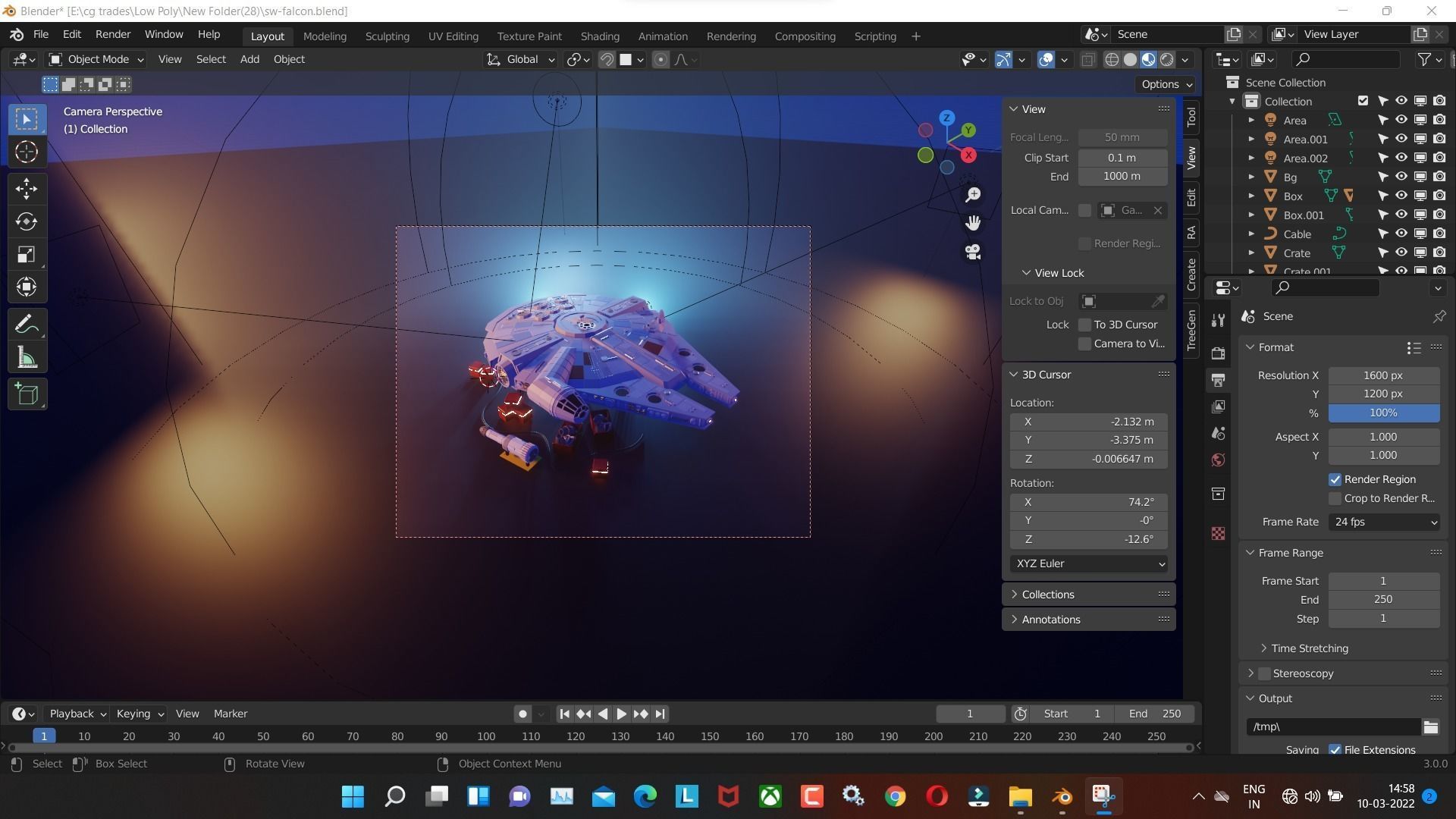
Task: Click the Cursor tool icon
Action: tap(27, 152)
